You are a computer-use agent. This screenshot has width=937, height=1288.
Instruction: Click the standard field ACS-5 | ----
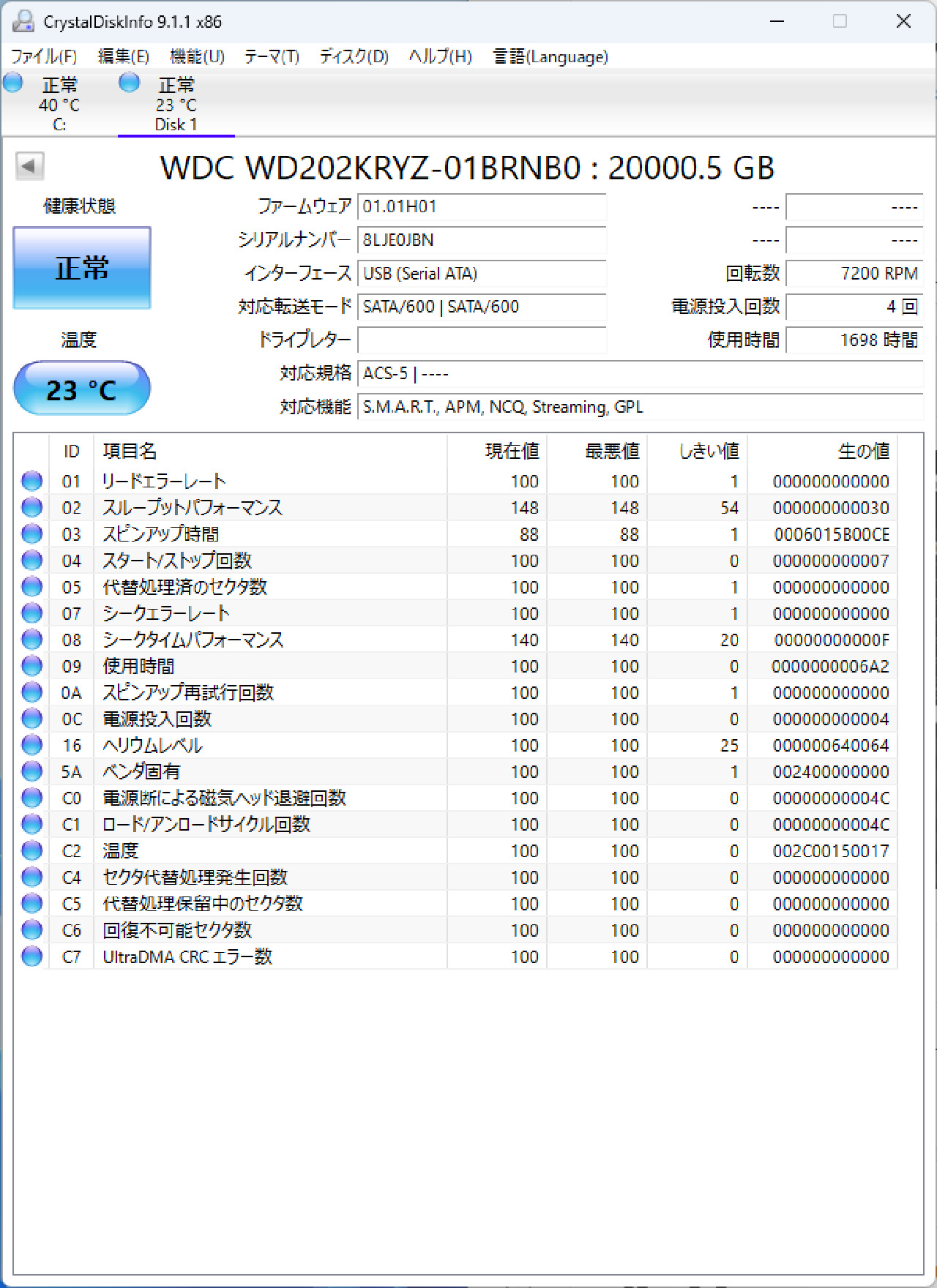641,373
